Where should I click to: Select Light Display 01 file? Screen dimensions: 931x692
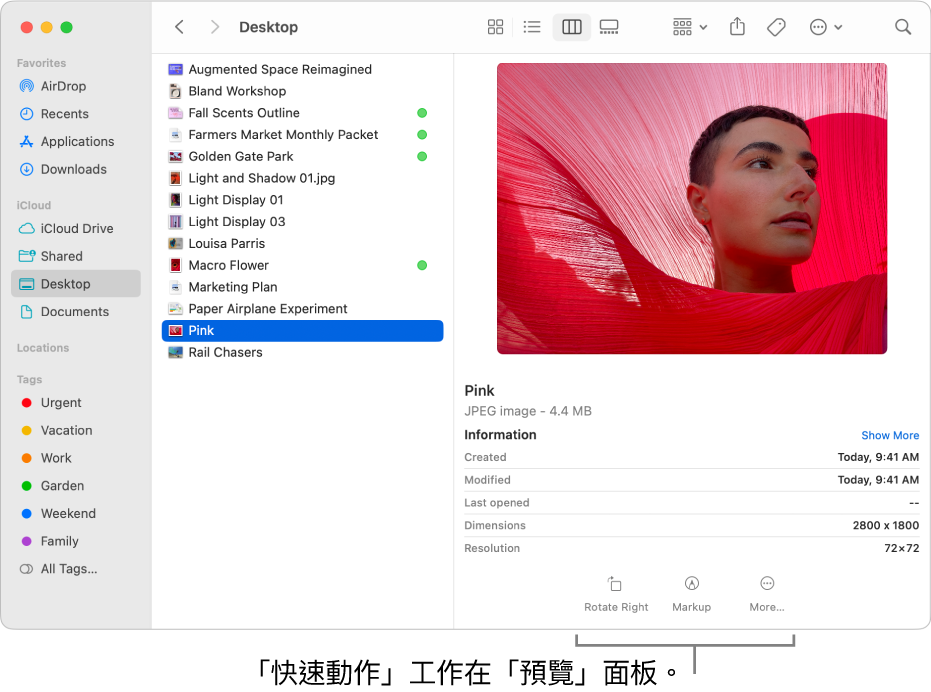302,200
